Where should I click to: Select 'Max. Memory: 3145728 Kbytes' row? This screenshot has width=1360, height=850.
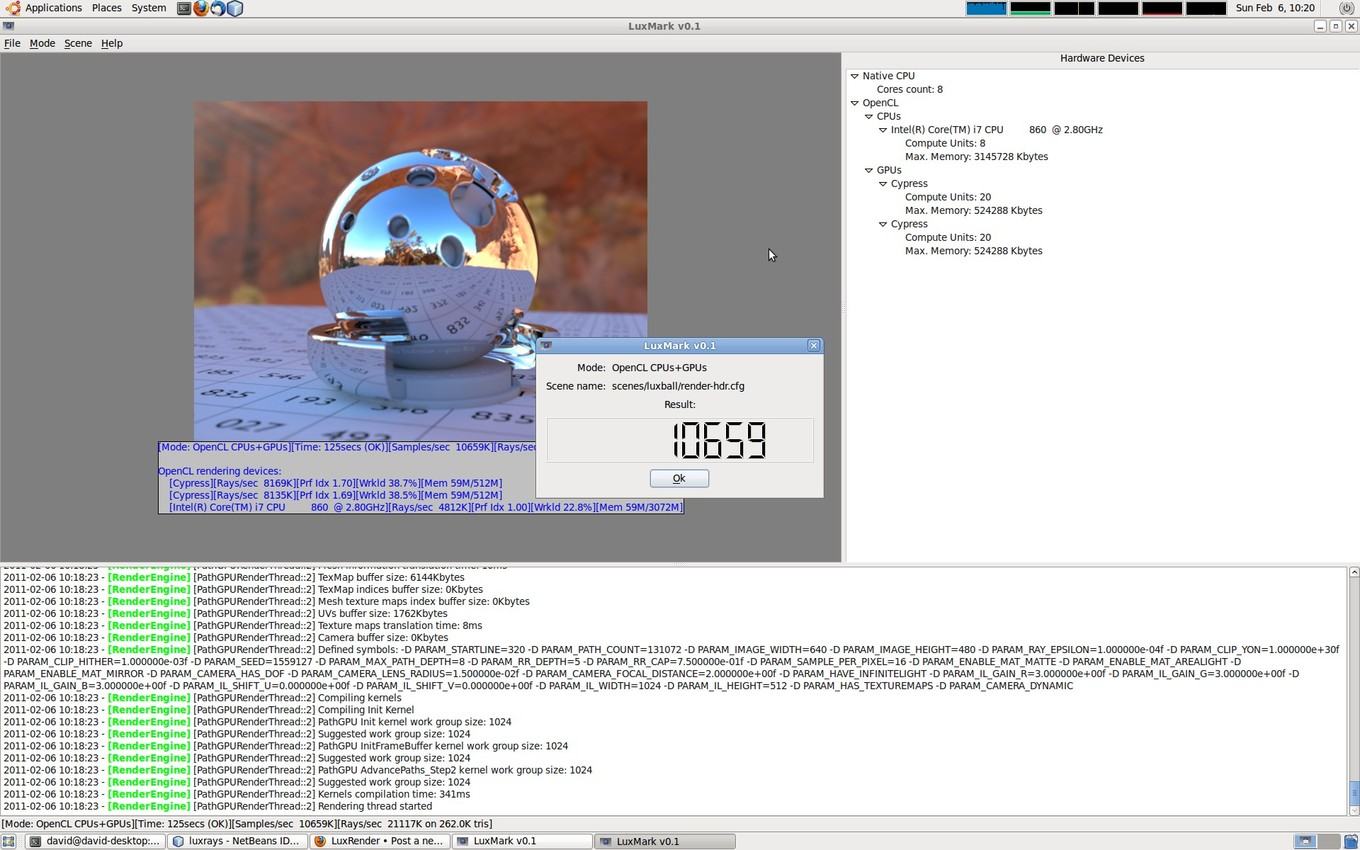[977, 156]
